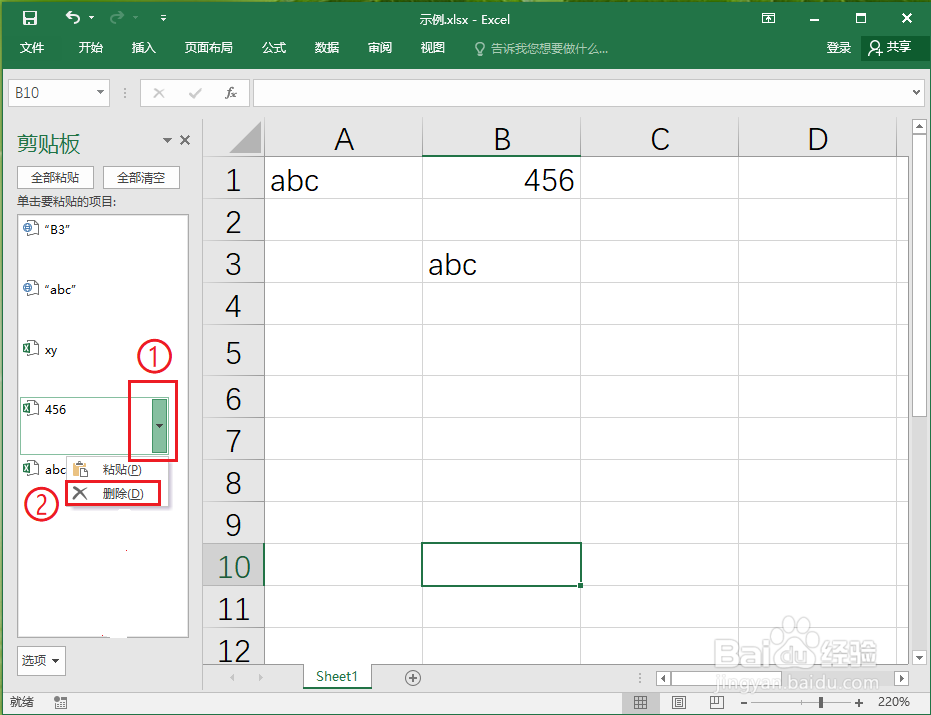The image size is (931, 715).
Task: Click the paste icon beside 粘贴(P)
Action: [80, 468]
